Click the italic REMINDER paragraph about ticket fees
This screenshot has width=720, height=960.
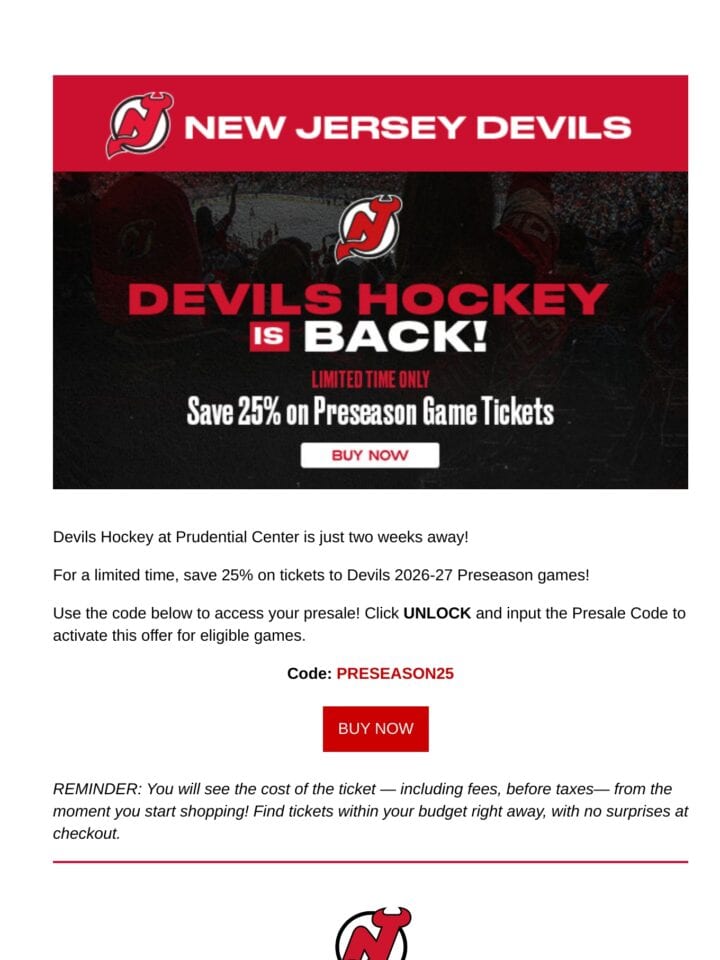(370, 811)
